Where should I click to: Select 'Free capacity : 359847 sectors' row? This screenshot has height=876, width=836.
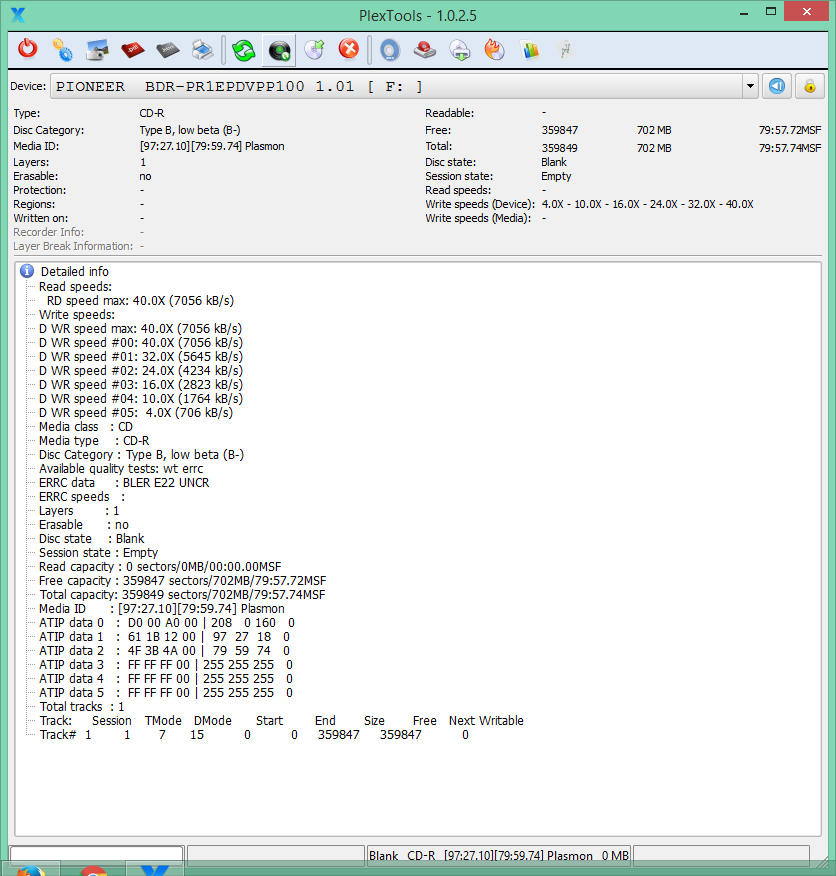(183, 580)
